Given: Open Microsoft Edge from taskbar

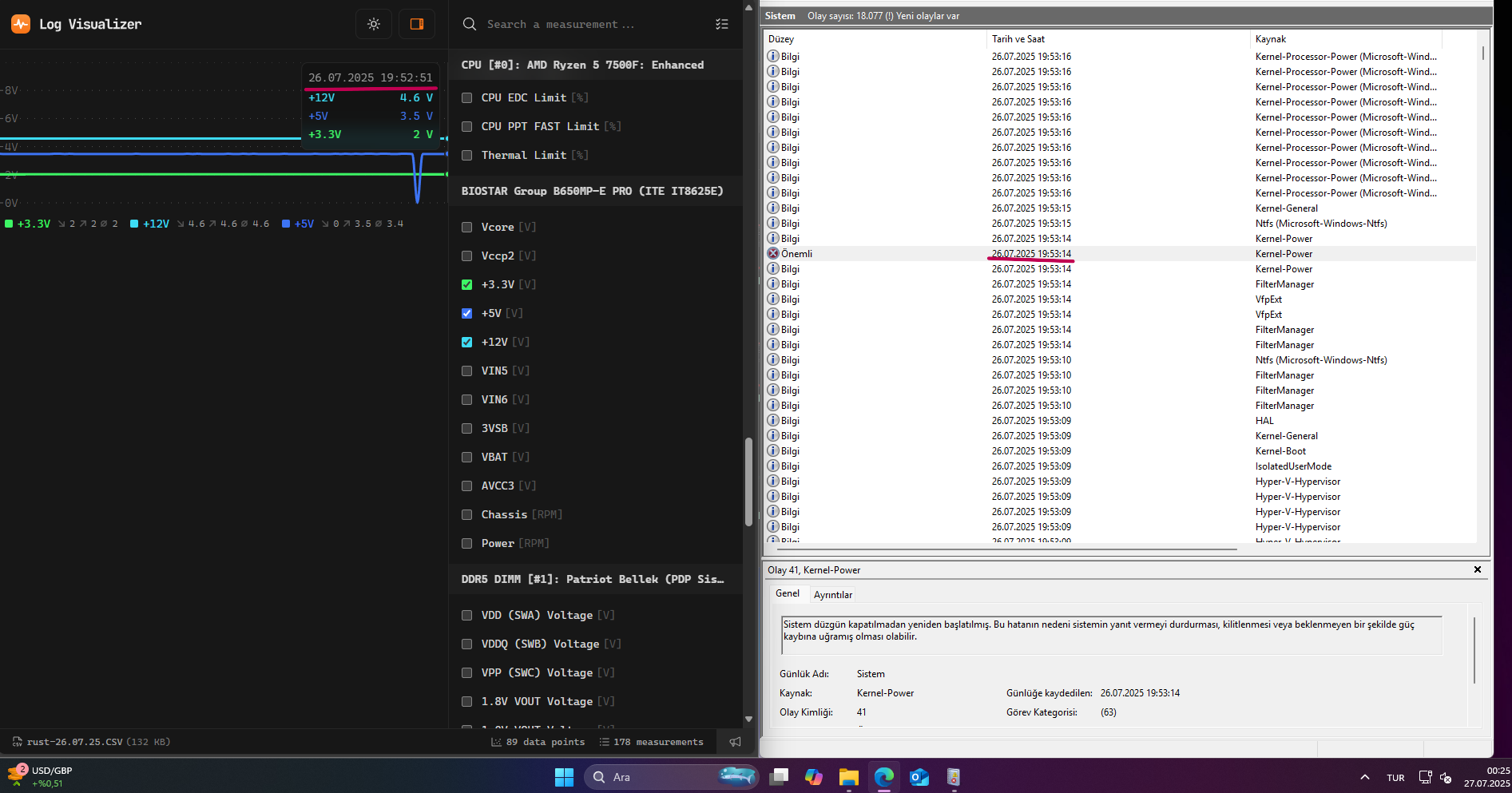Looking at the screenshot, I should click(x=884, y=777).
